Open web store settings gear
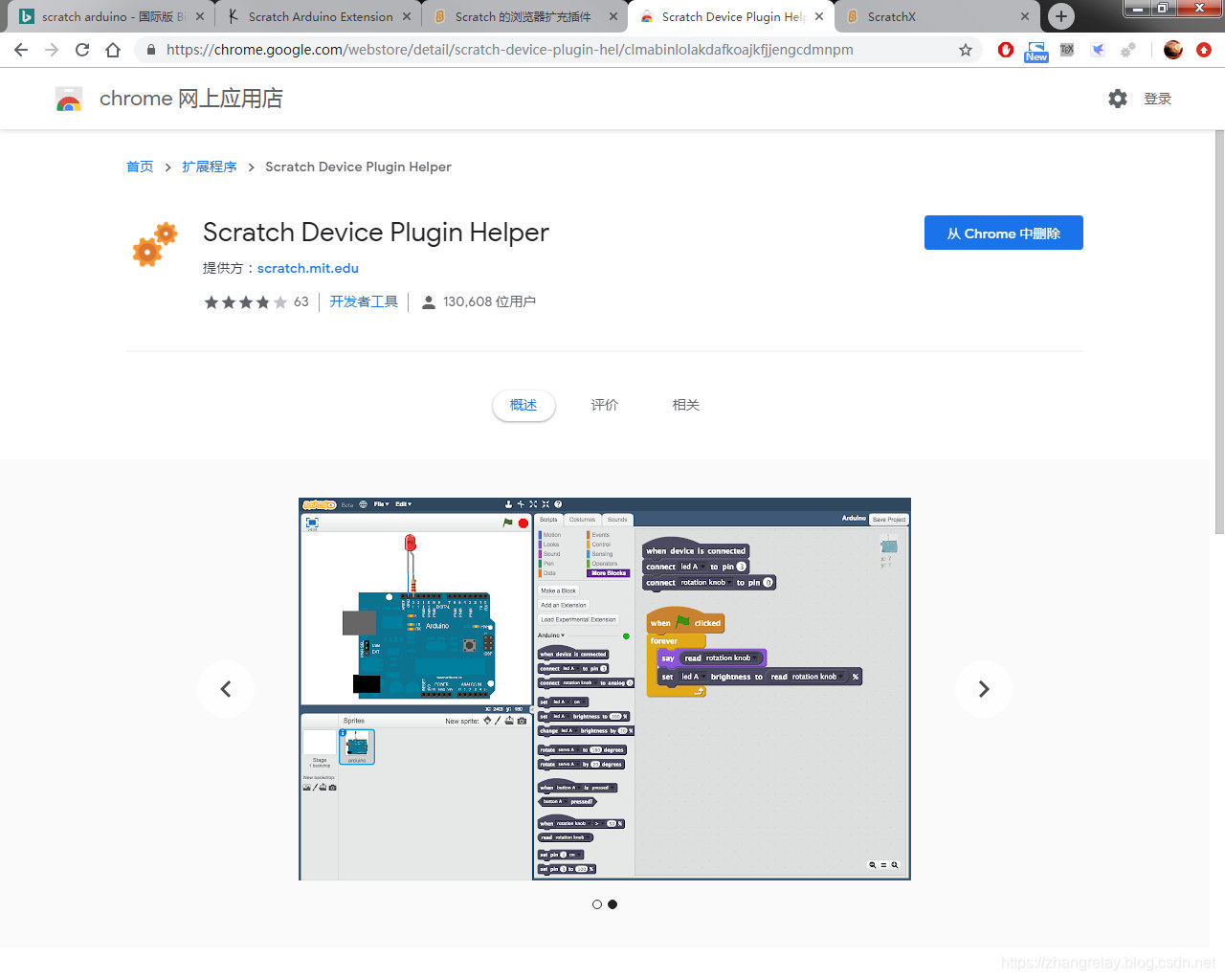 coord(1118,99)
